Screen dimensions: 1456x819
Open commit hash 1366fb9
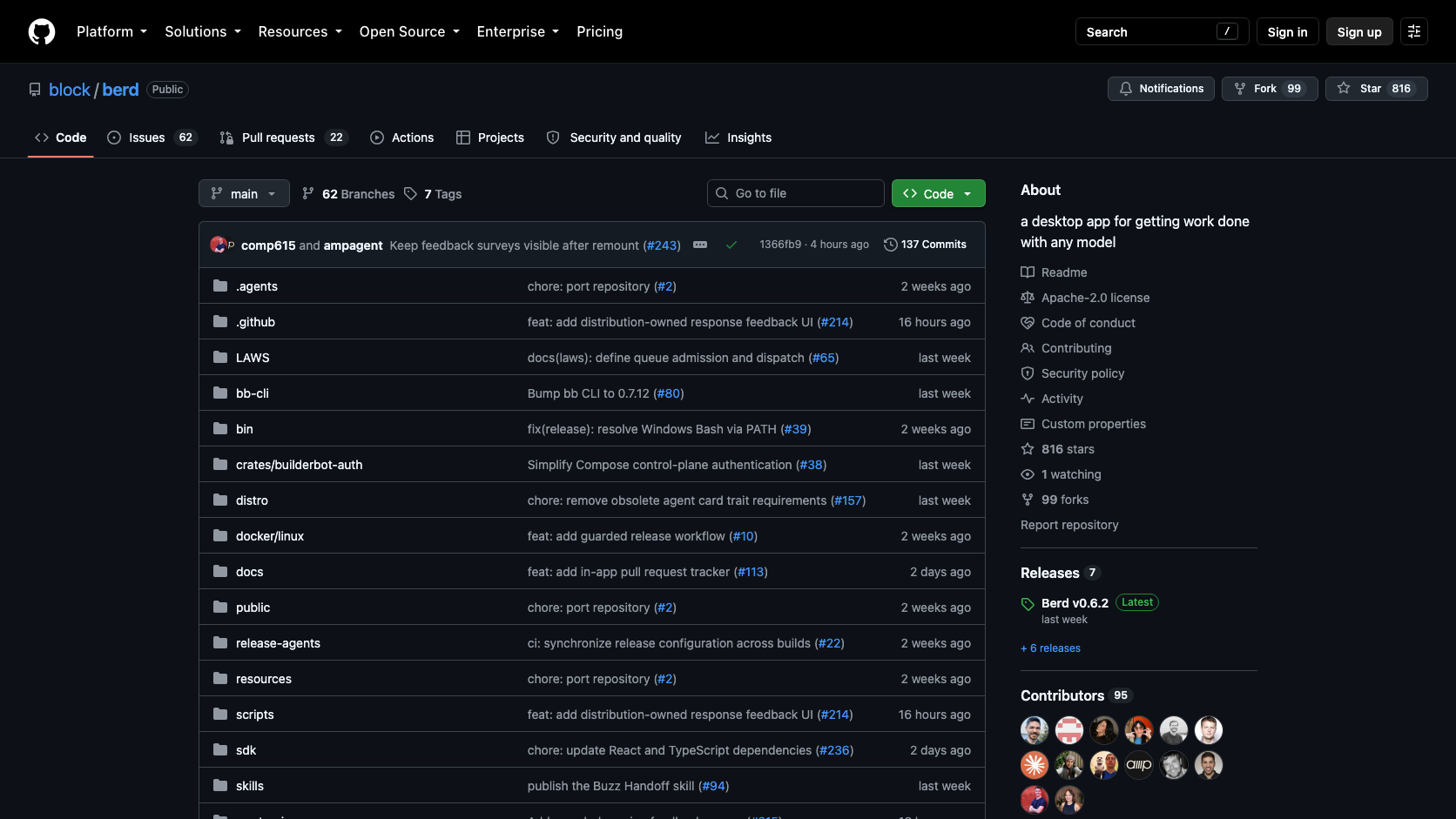780,245
